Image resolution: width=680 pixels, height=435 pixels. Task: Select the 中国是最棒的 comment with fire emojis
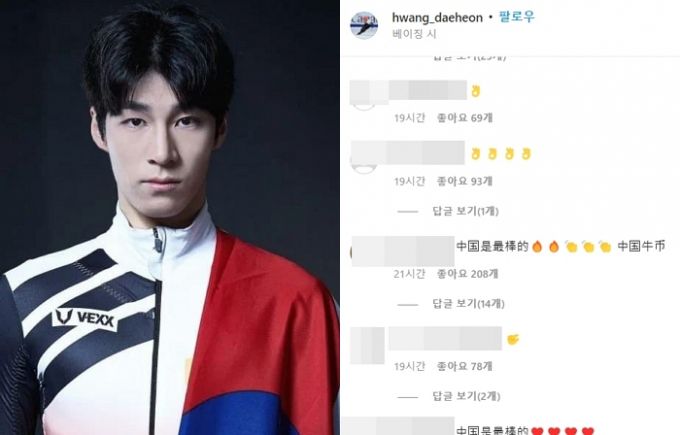560,247
